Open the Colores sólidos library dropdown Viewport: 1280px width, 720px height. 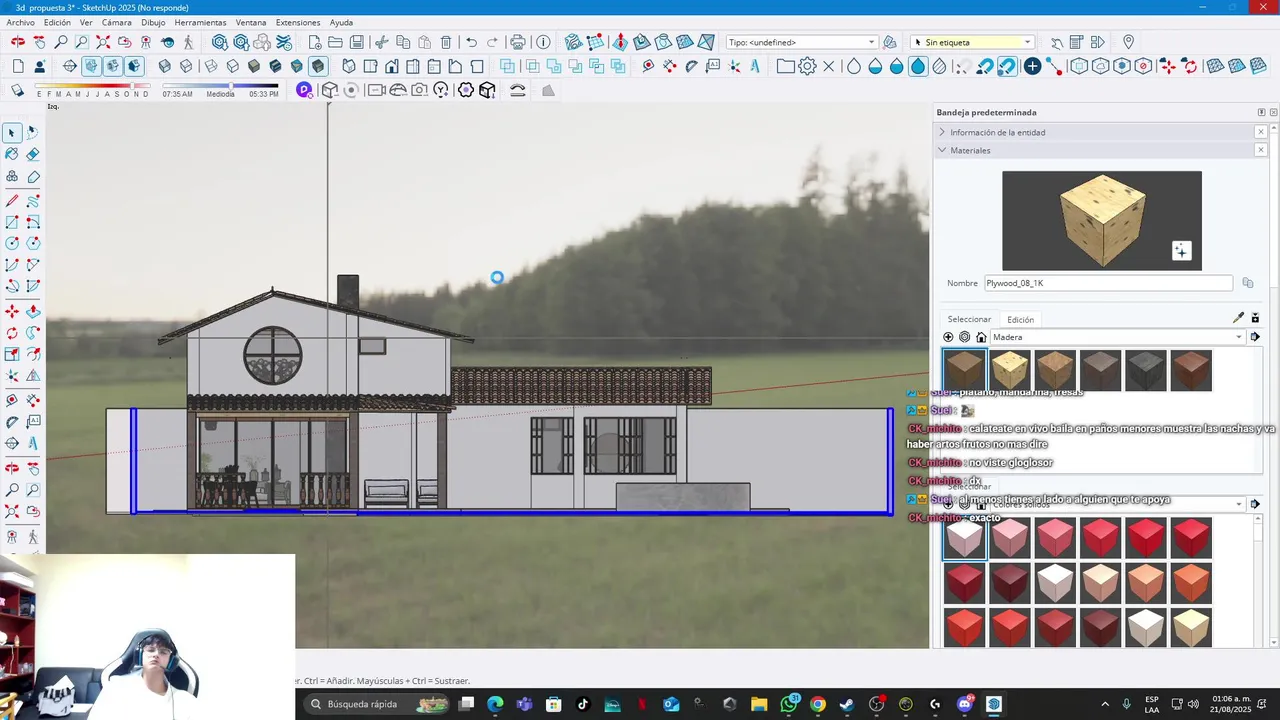(x=1117, y=504)
